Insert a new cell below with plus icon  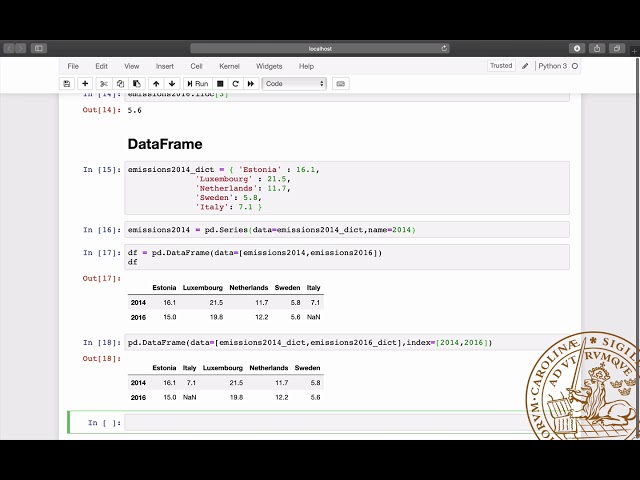[85, 84]
